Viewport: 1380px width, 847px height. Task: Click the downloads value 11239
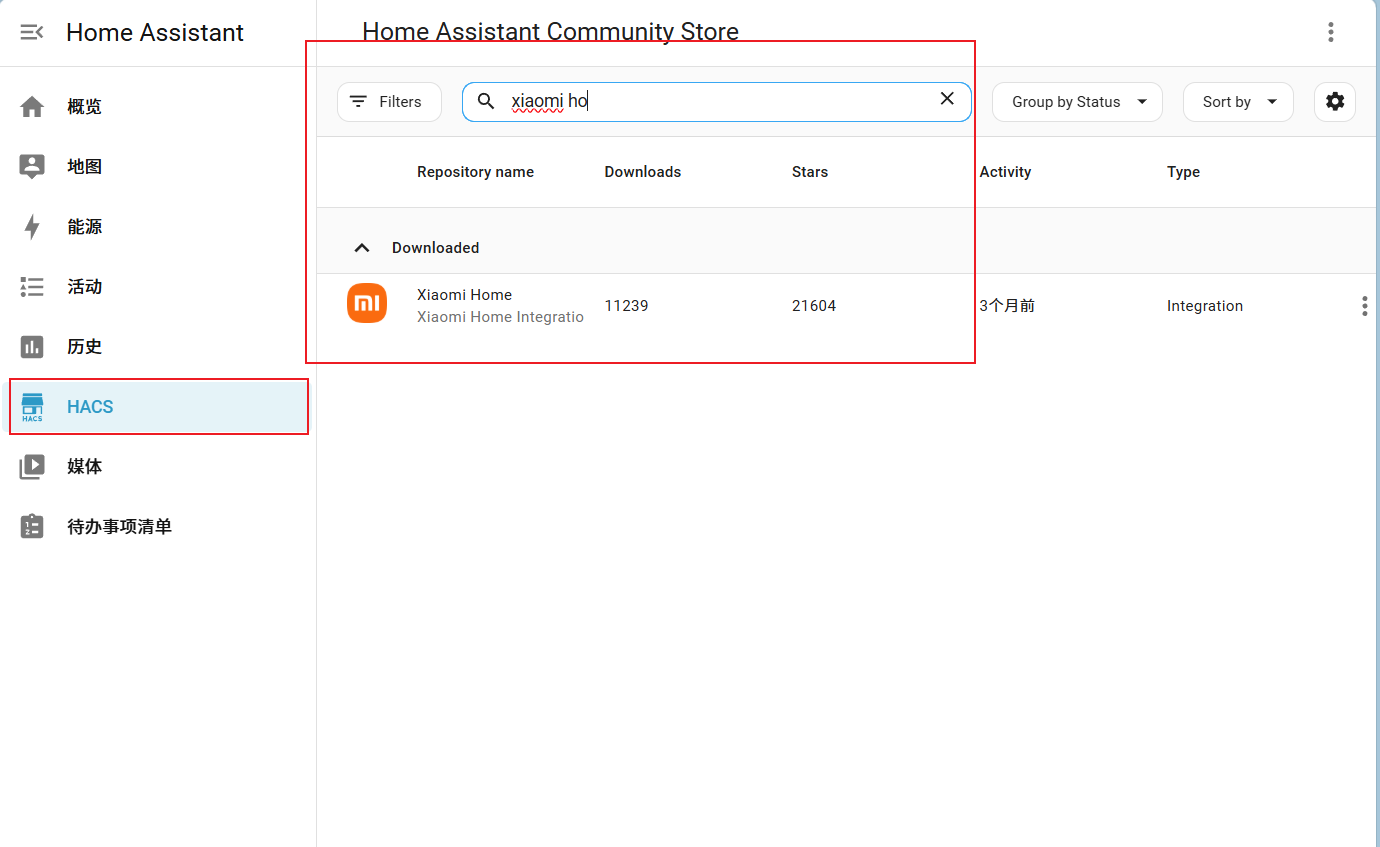(626, 306)
